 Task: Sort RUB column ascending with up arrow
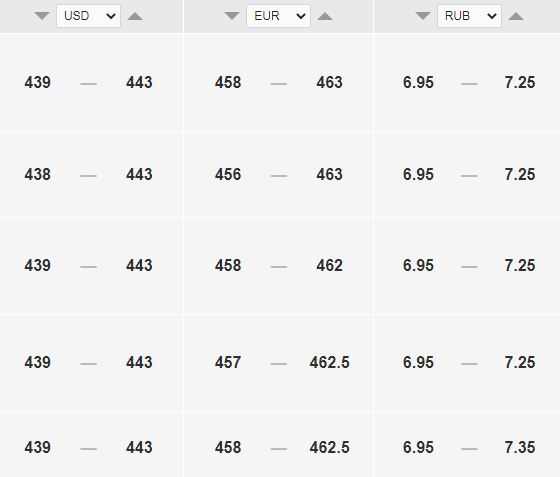point(516,16)
